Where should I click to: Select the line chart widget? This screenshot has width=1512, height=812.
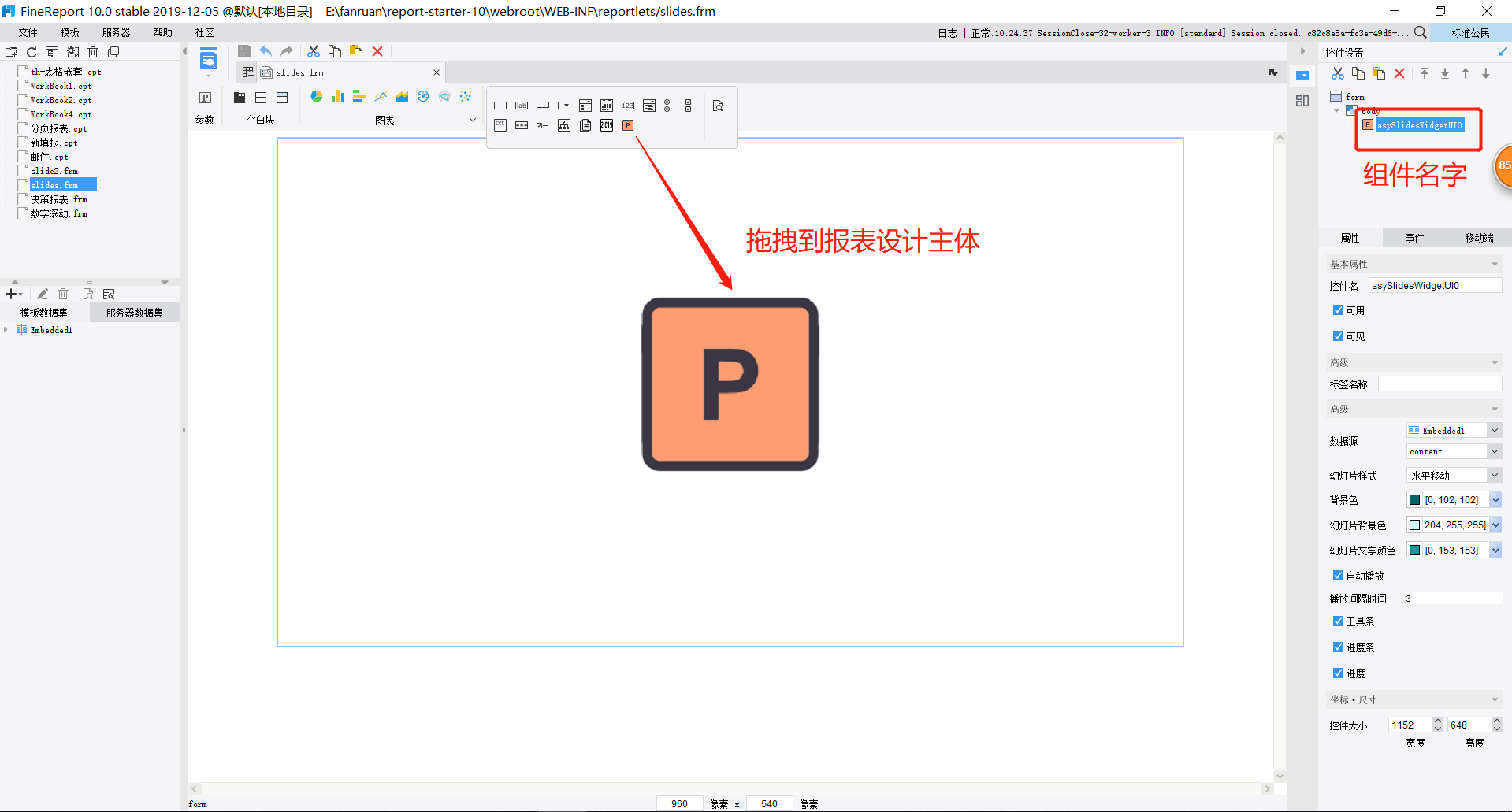pos(381,96)
